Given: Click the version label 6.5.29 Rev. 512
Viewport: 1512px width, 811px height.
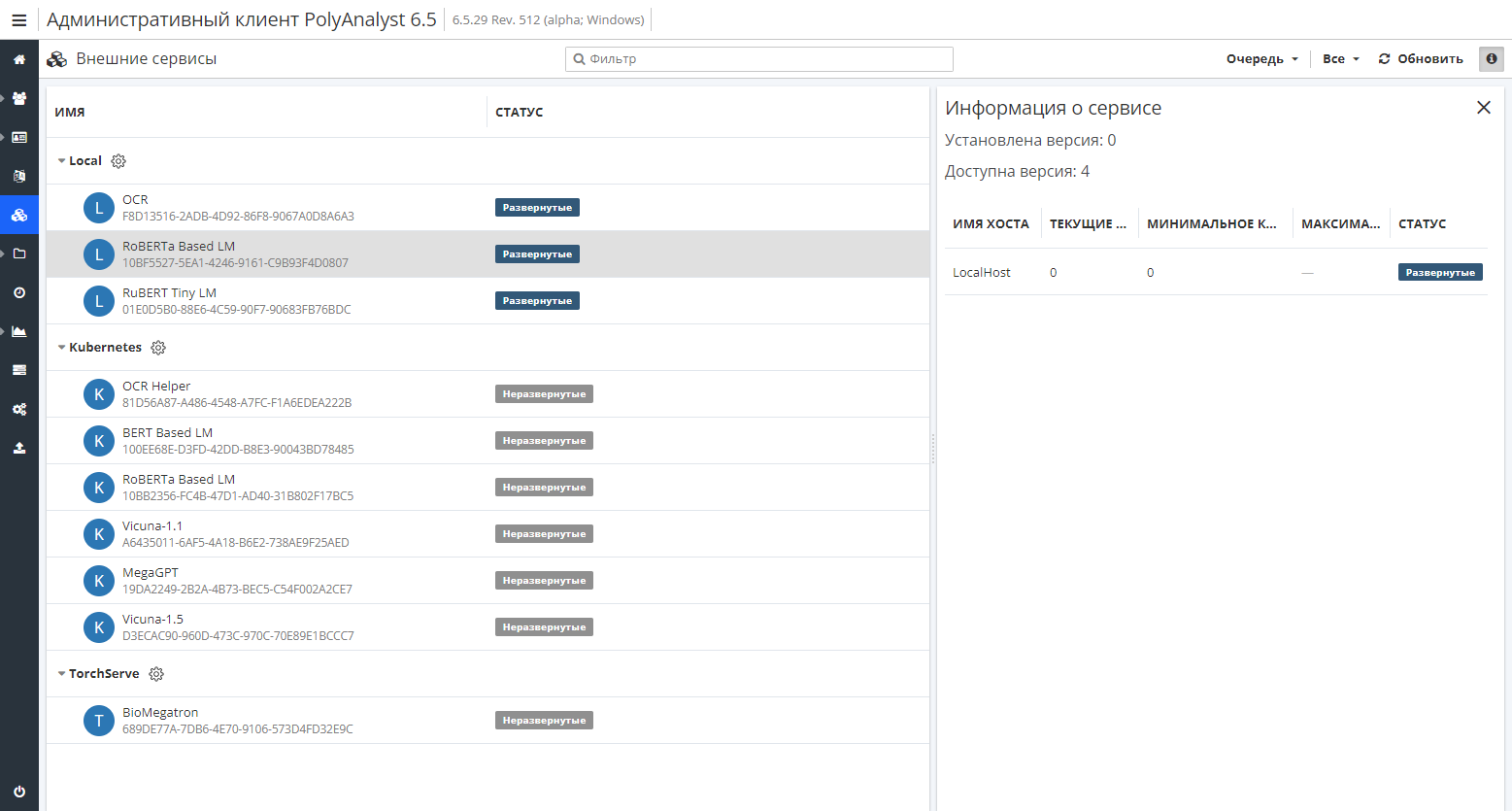Looking at the screenshot, I should [548, 20].
